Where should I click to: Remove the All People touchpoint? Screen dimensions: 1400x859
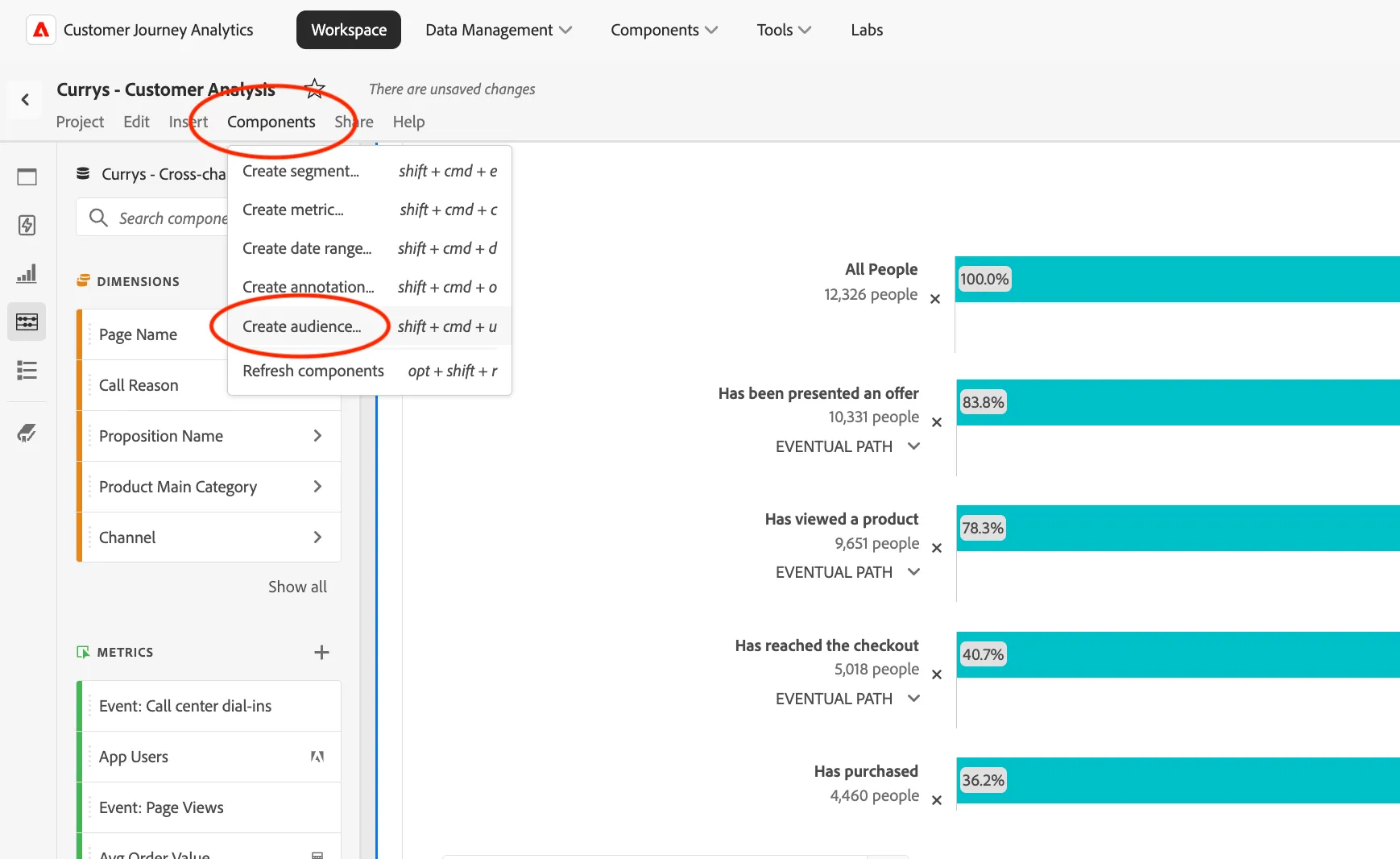(935, 299)
